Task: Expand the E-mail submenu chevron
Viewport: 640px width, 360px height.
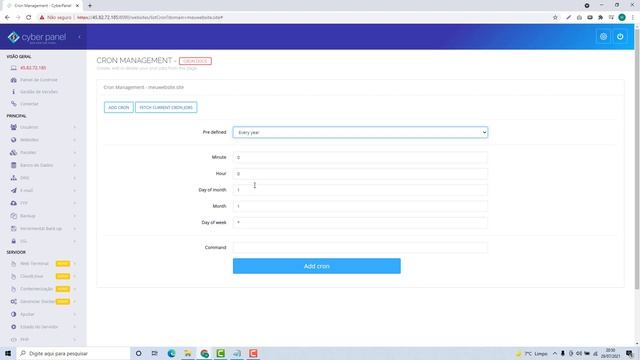Action: [x=75, y=191]
